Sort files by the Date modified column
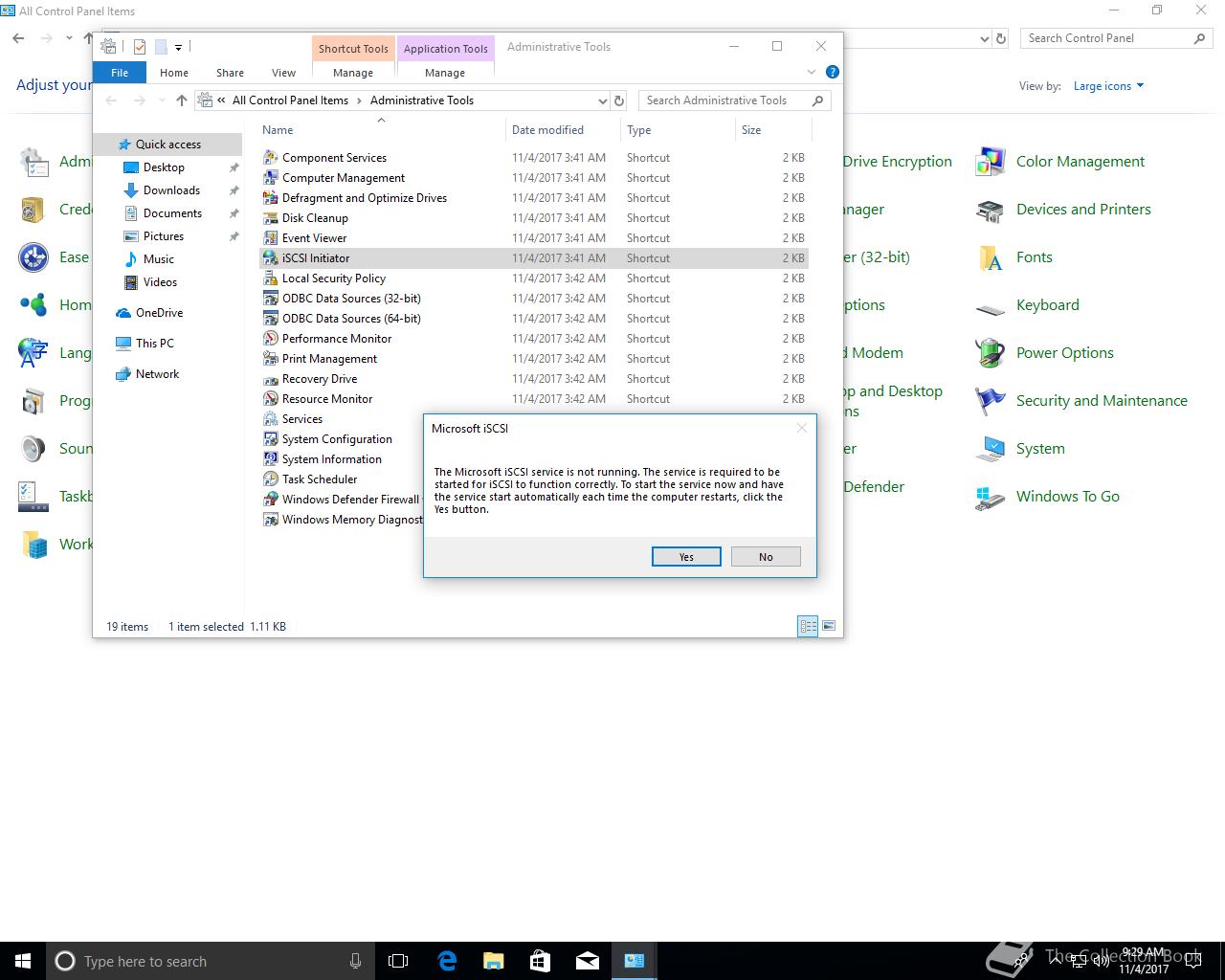This screenshot has height=980, width=1225. click(547, 130)
